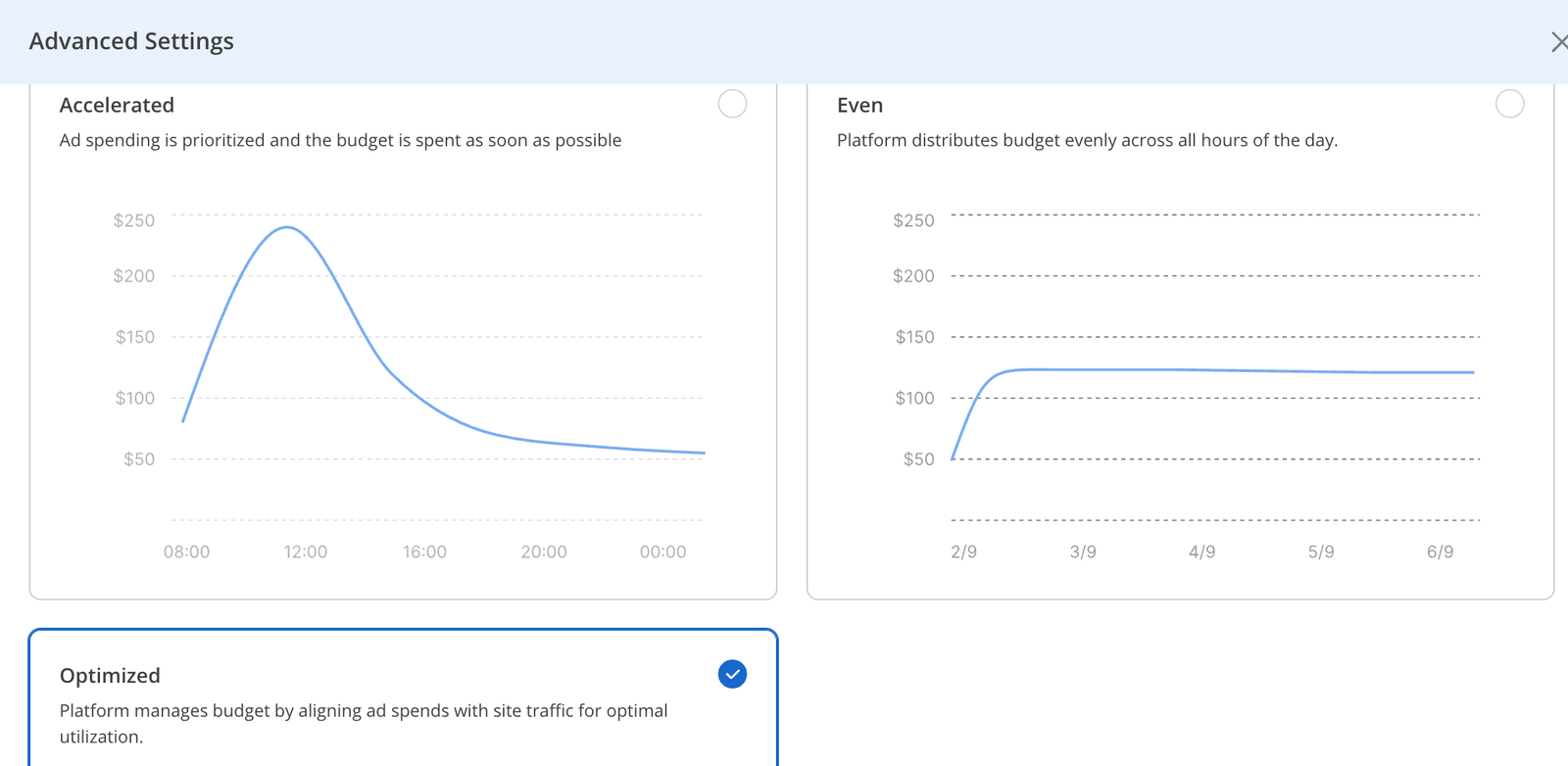The image size is (1568, 766).
Task: Click the peak of the Accelerated spending curve
Action: 286,228
